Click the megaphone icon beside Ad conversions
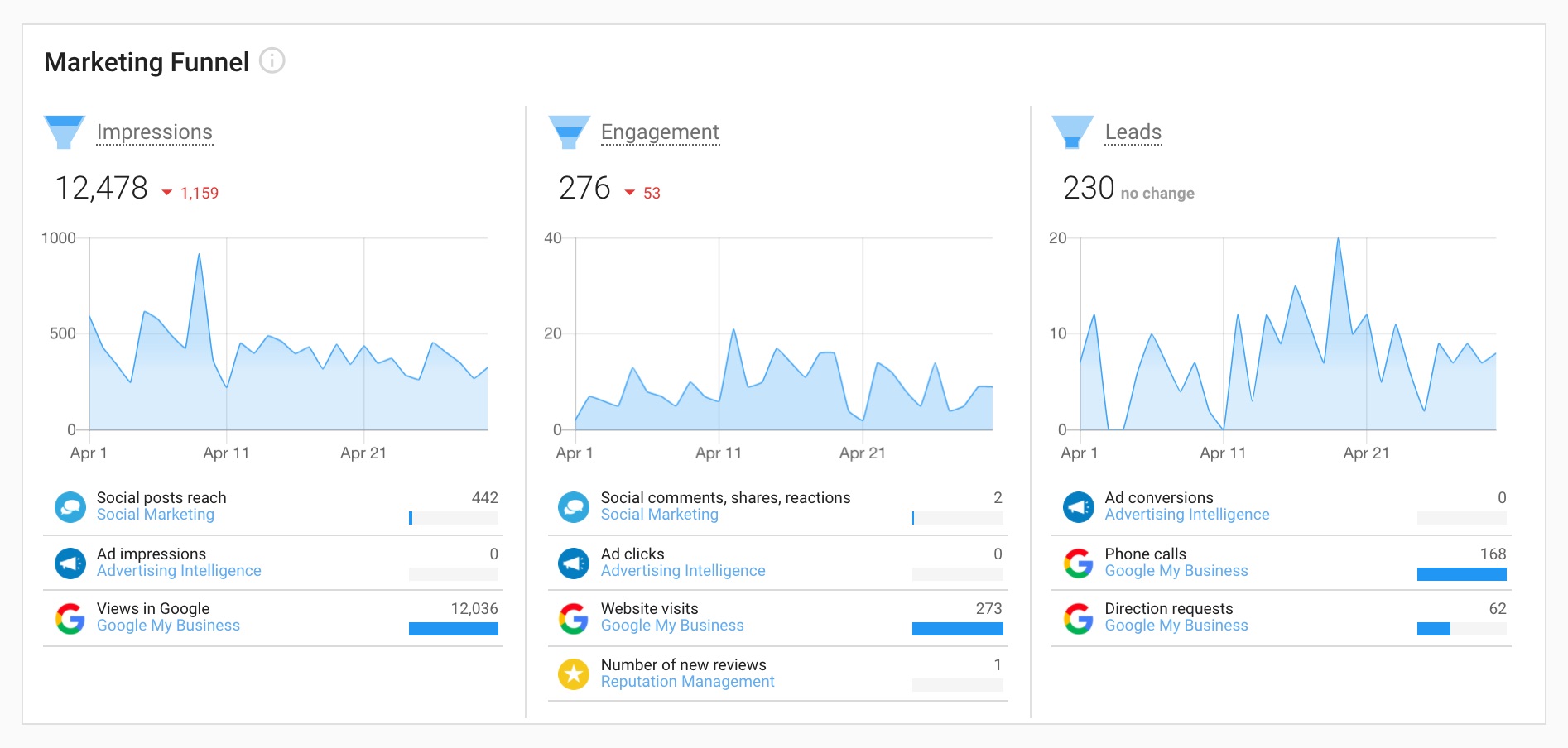 (x=1078, y=506)
